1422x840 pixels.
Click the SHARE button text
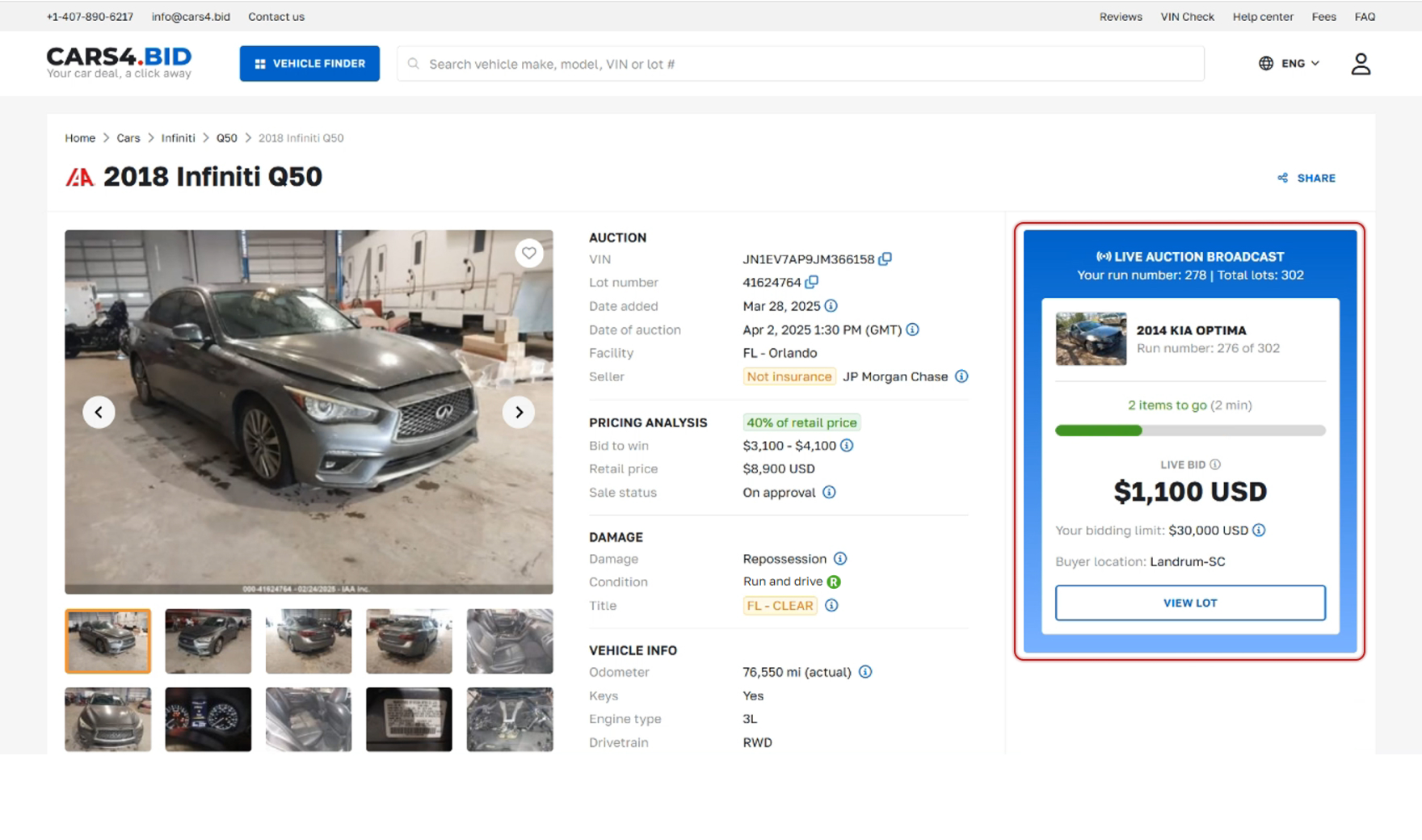click(1316, 178)
